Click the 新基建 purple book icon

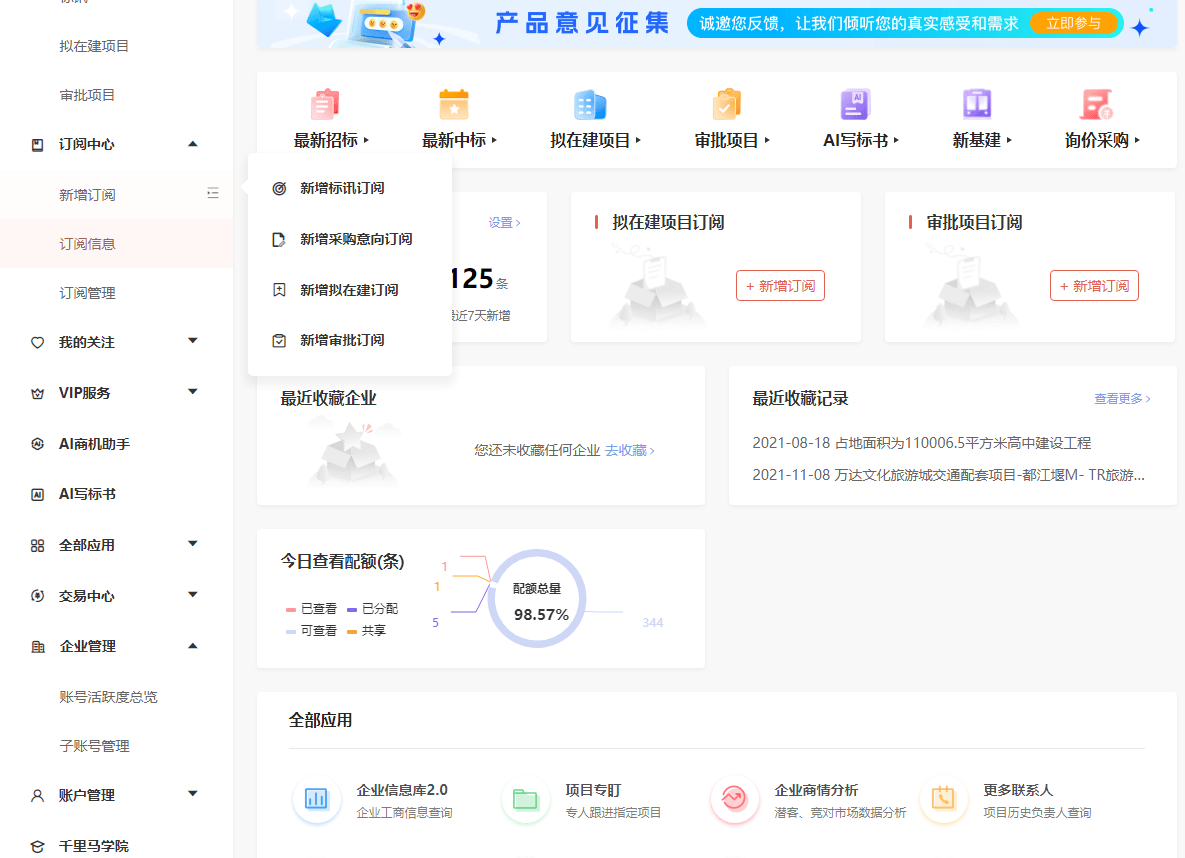click(x=976, y=104)
